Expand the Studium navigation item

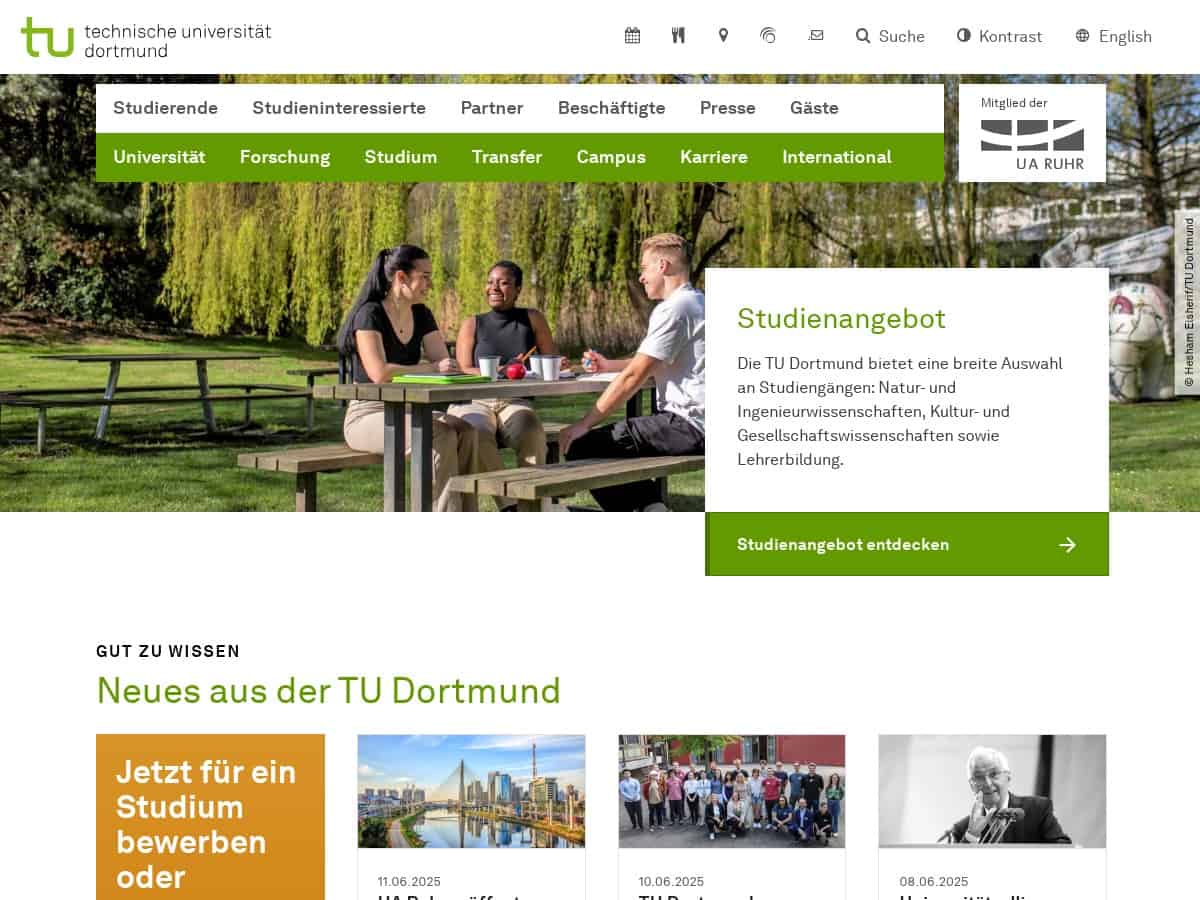coord(401,157)
